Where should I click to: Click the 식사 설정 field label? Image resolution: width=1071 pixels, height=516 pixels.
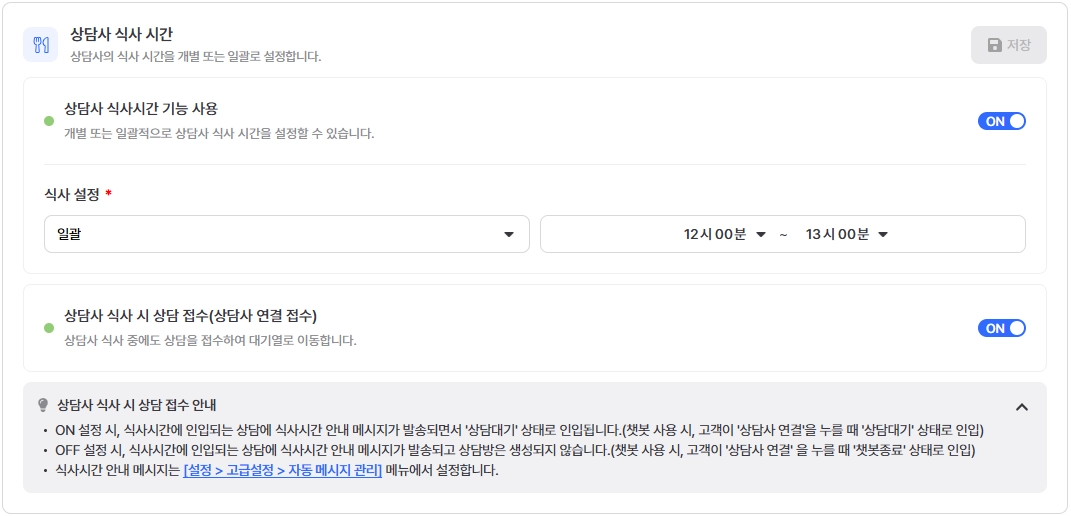click(x=72, y=195)
